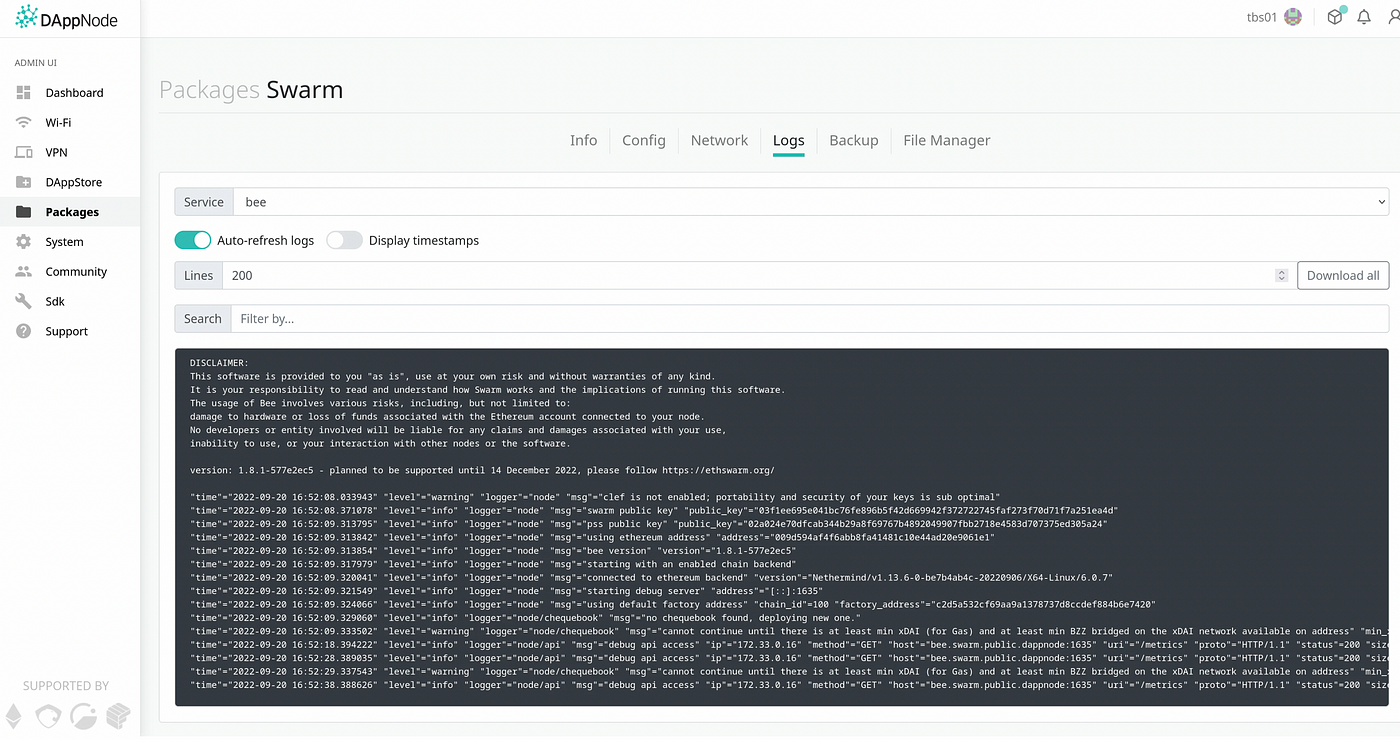Click the 'connected to ethereum backend' log line

coord(651,577)
